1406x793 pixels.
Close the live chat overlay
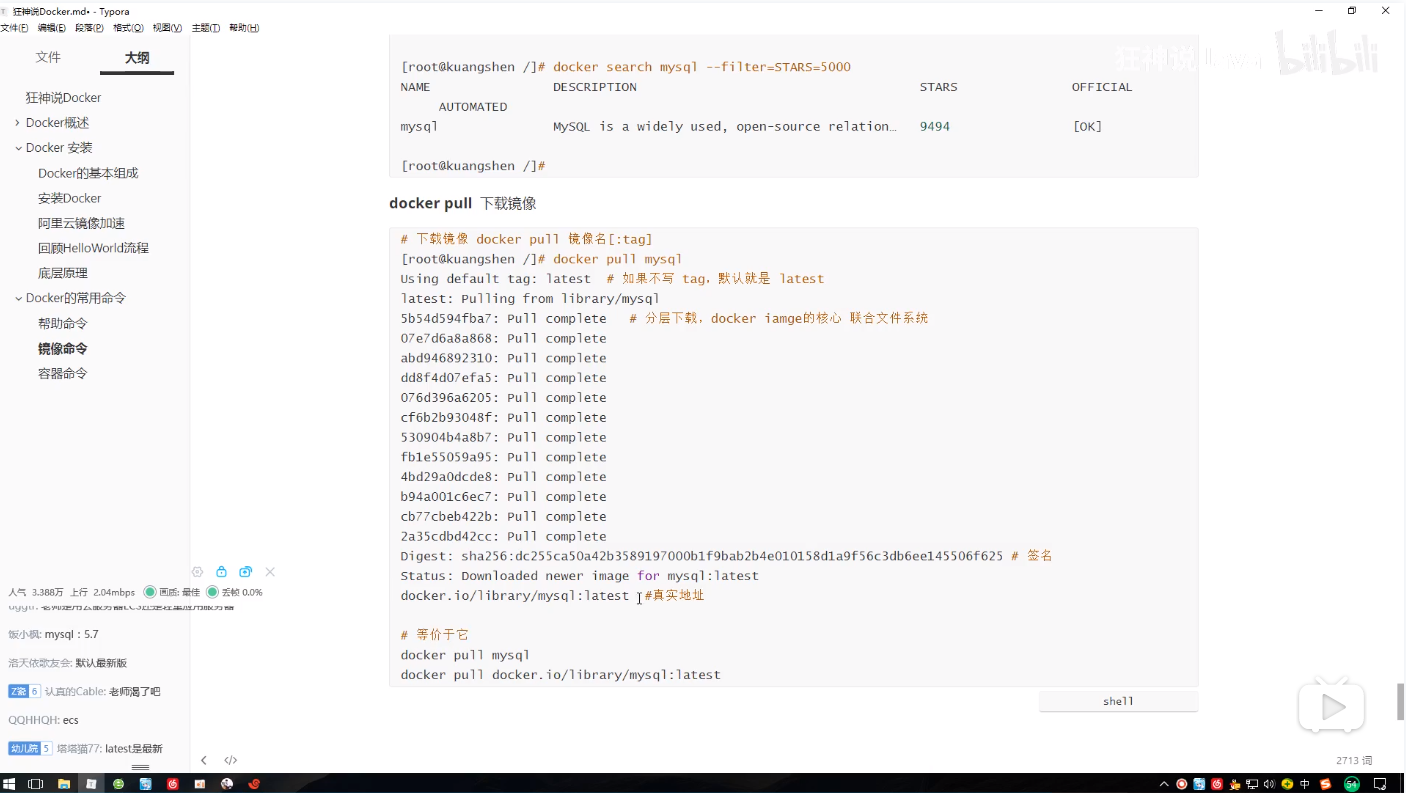(x=270, y=572)
